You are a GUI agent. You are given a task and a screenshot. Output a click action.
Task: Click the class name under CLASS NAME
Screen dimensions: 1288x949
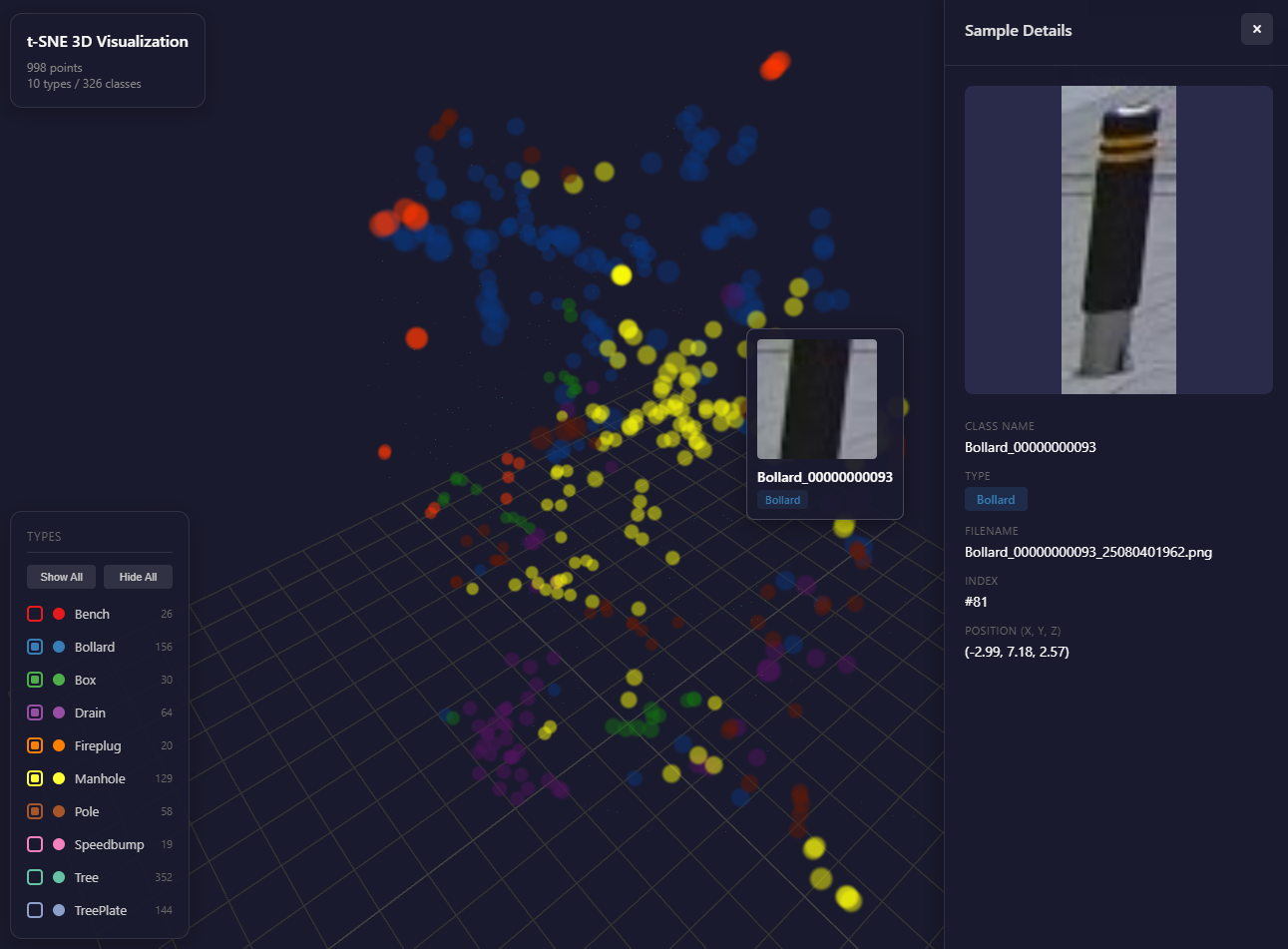(x=1031, y=447)
